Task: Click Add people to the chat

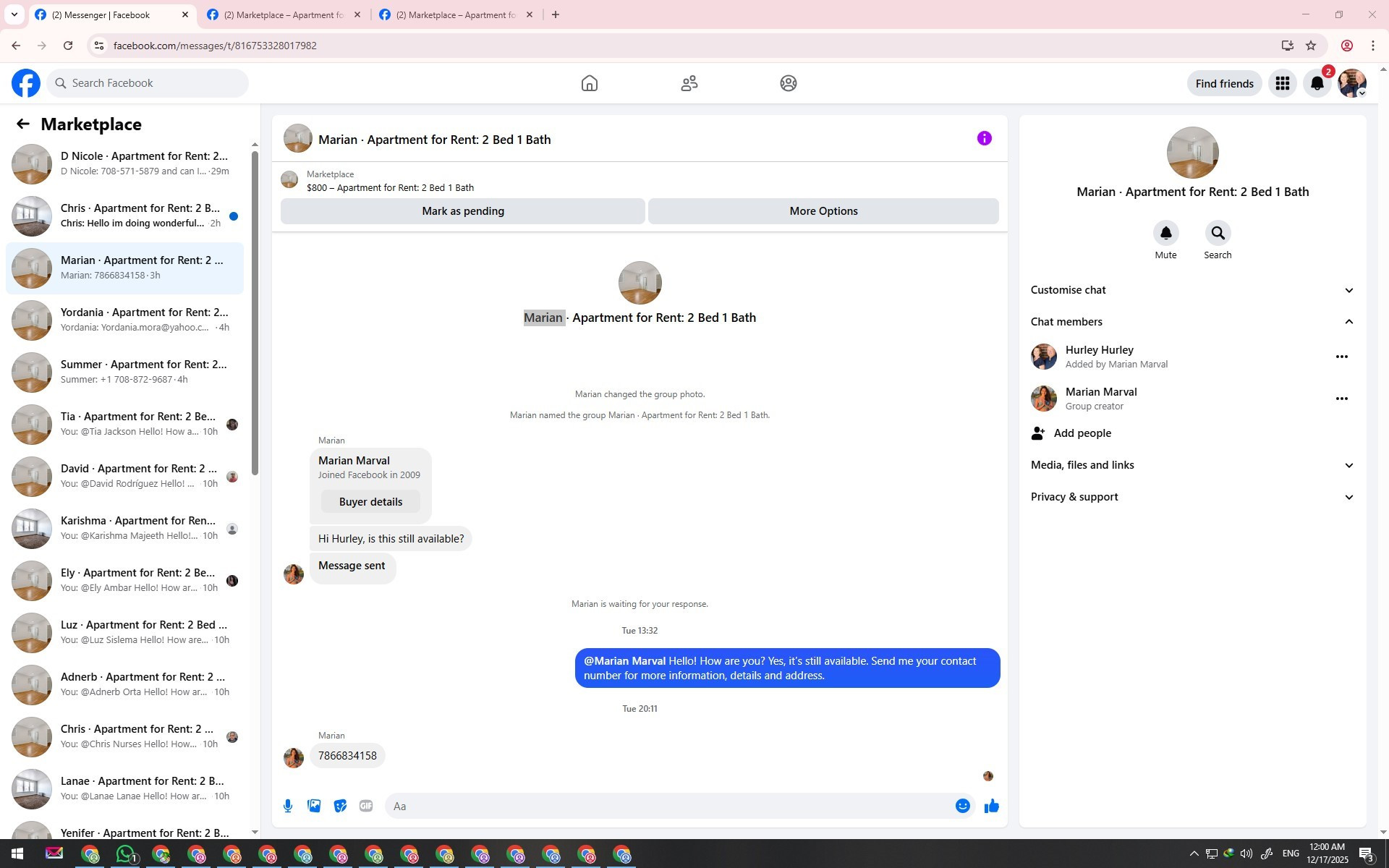Action: (1192, 433)
